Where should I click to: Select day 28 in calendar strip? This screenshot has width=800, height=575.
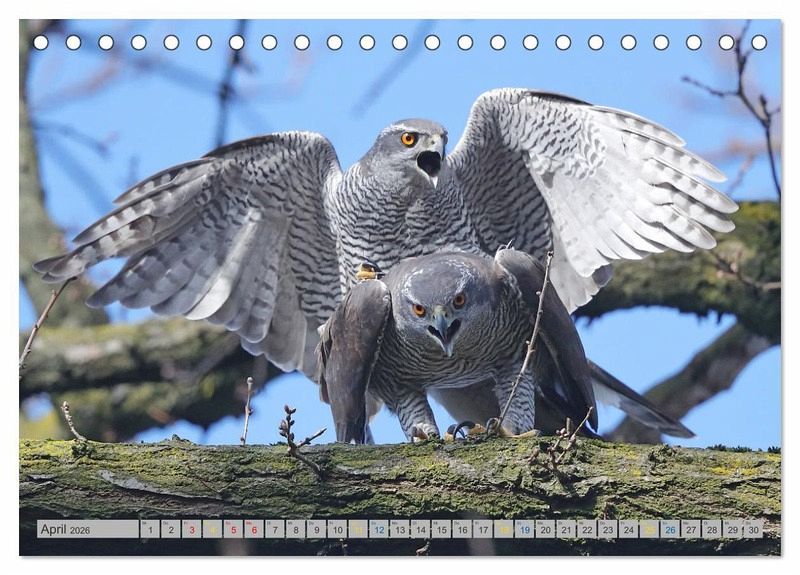tap(712, 529)
